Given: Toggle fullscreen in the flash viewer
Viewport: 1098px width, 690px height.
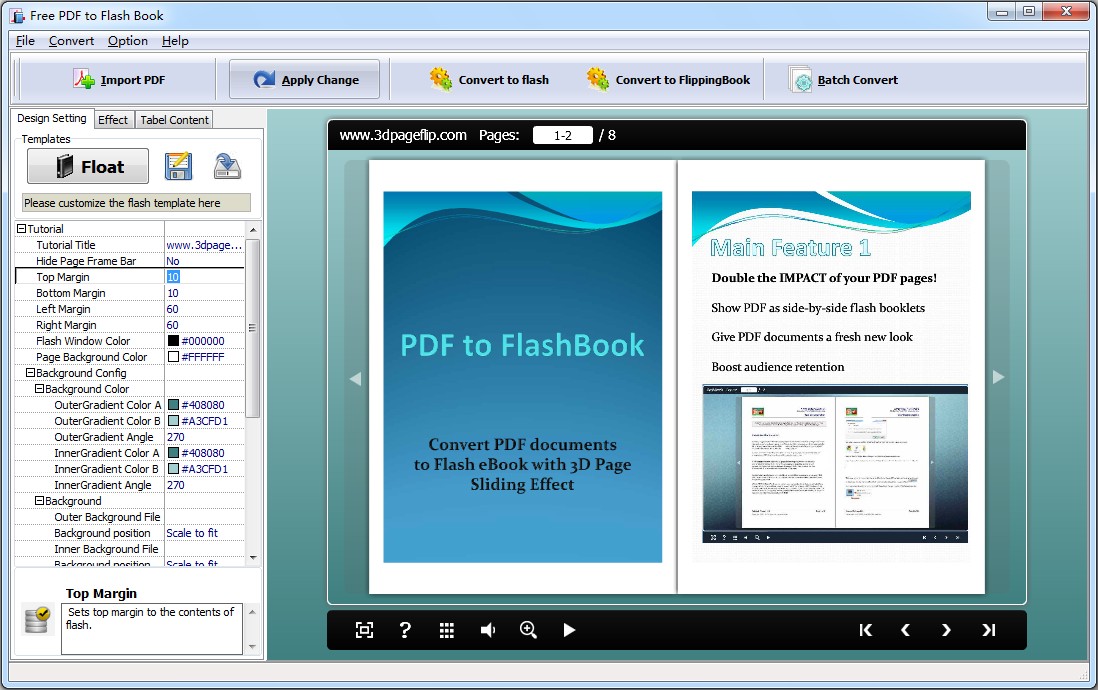Looking at the screenshot, I should click(x=364, y=630).
